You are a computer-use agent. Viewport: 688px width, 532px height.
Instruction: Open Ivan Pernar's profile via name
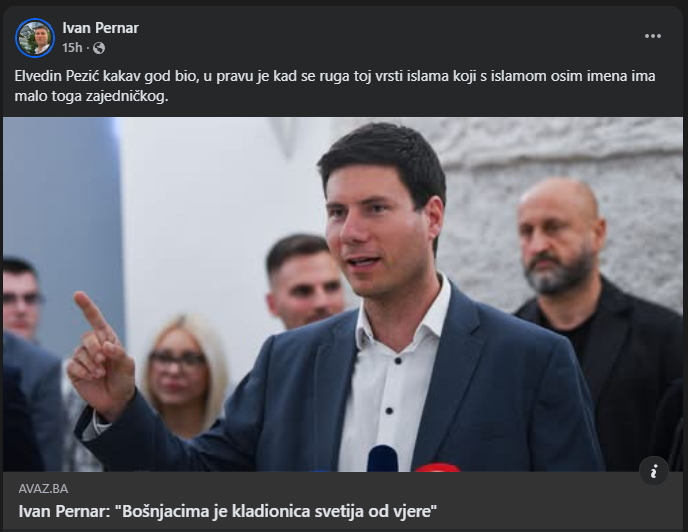click(x=100, y=28)
